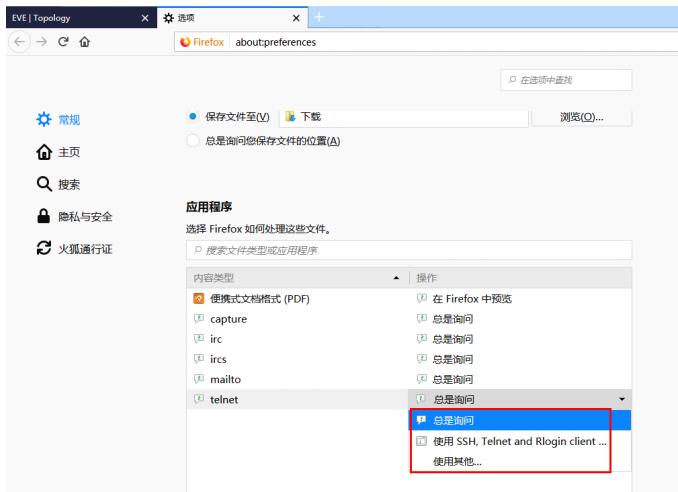This screenshot has height=492, width=678.
Task: Choose 使用 SSH, Telnet and Rlogin client option
Action: [520, 441]
